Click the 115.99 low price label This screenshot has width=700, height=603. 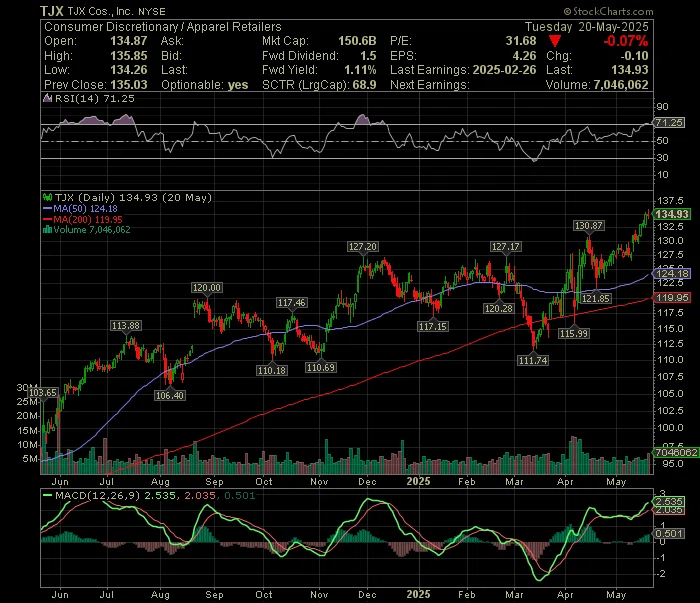(x=574, y=333)
